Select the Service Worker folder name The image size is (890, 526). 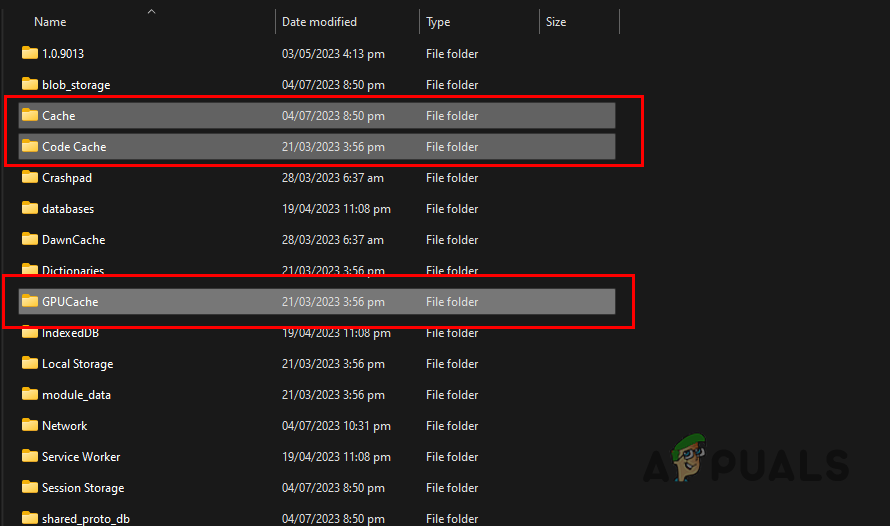point(81,457)
